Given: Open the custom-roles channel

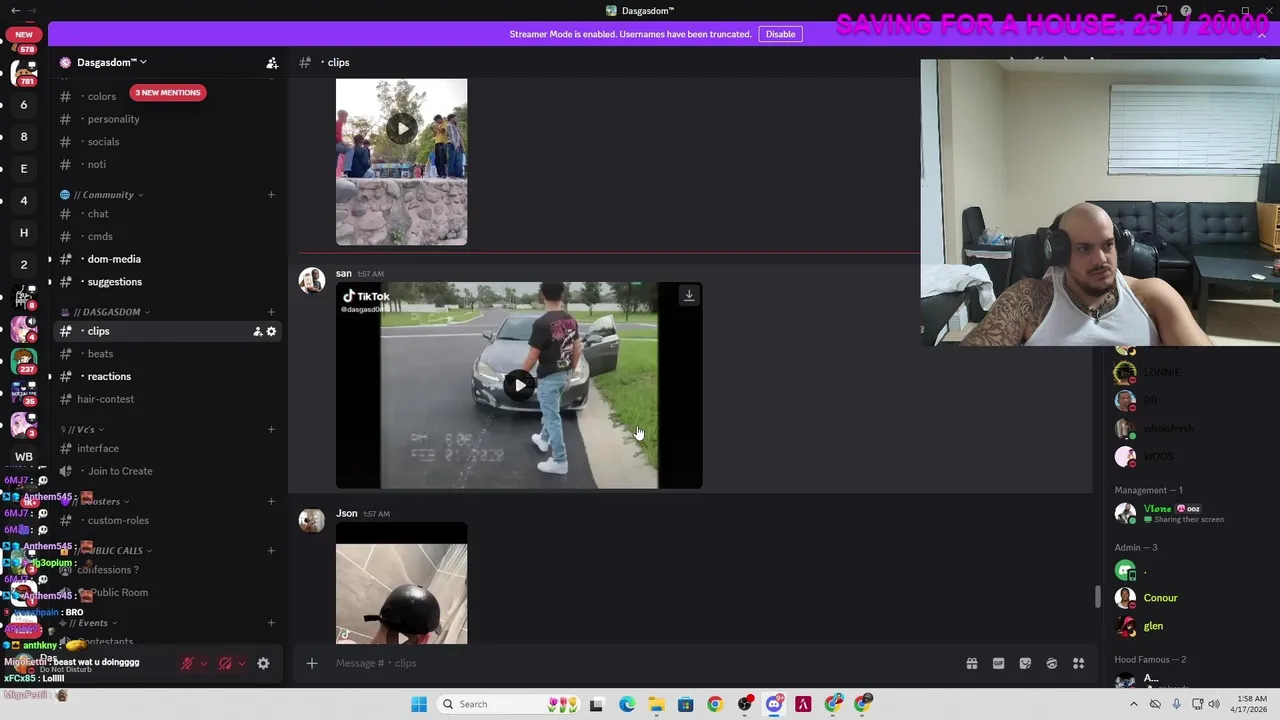Looking at the screenshot, I should [166, 520].
